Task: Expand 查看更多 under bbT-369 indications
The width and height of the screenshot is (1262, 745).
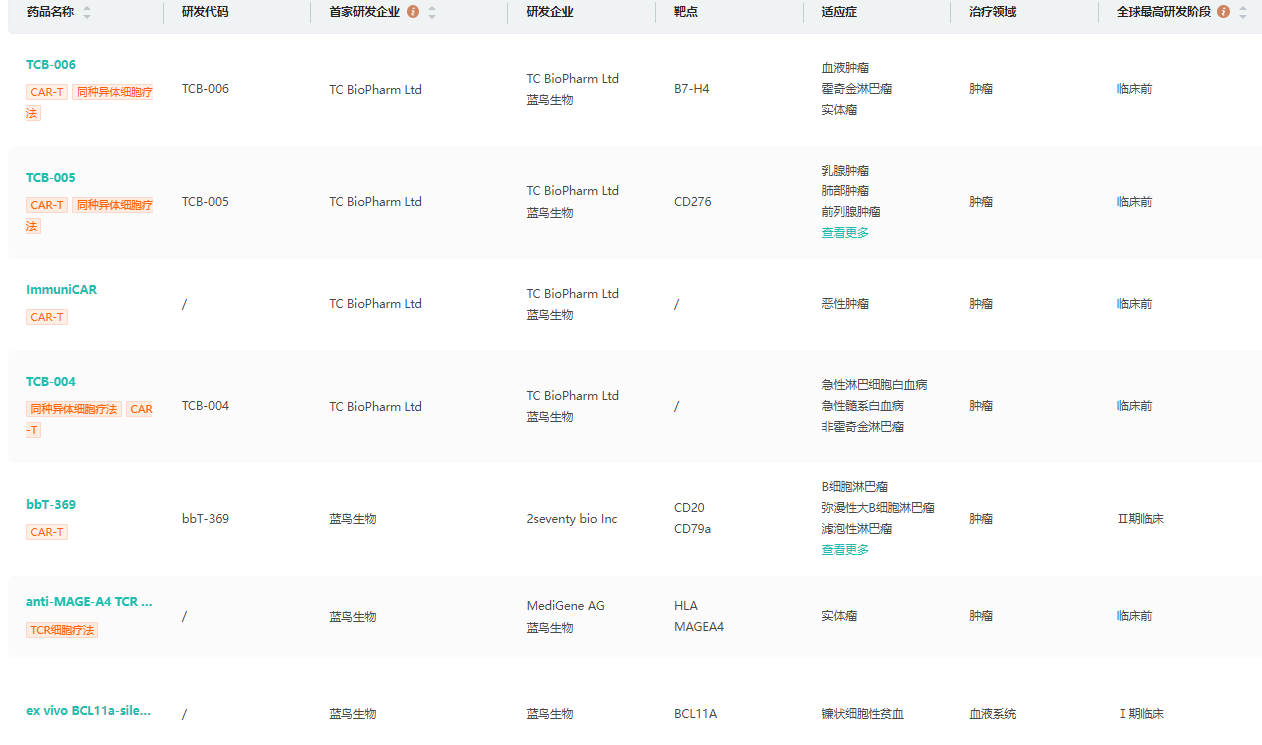Action: (x=845, y=550)
